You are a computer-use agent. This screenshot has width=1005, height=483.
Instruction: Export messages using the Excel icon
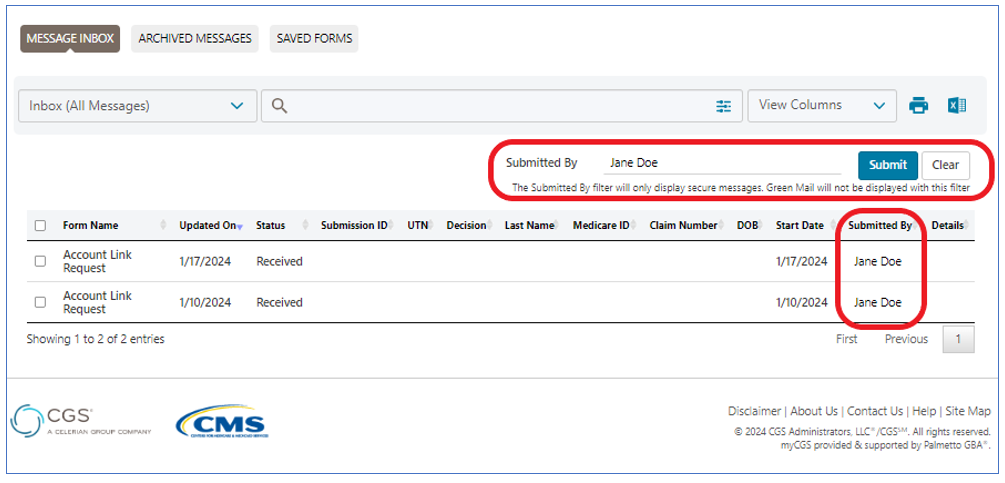click(956, 106)
